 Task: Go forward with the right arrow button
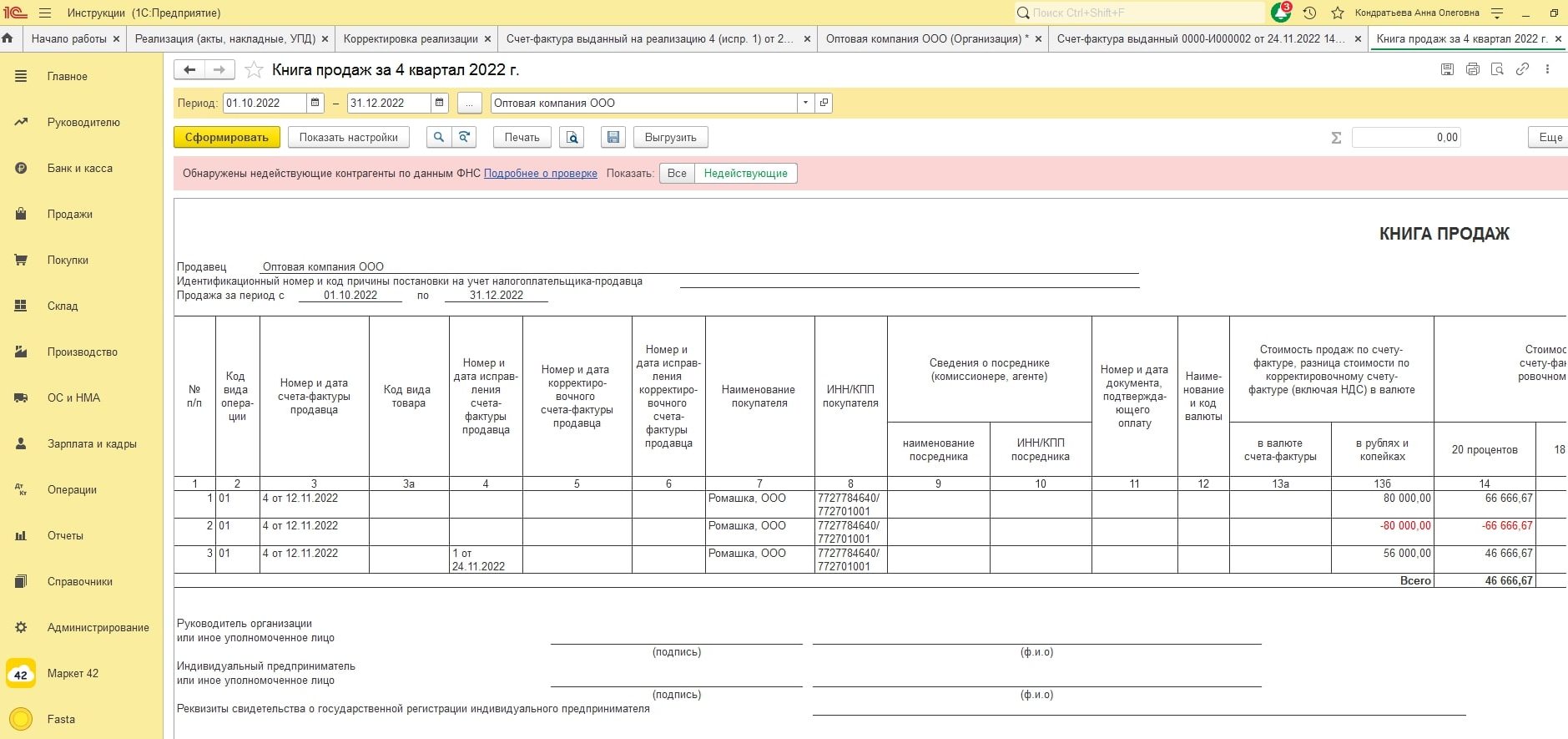[219, 69]
